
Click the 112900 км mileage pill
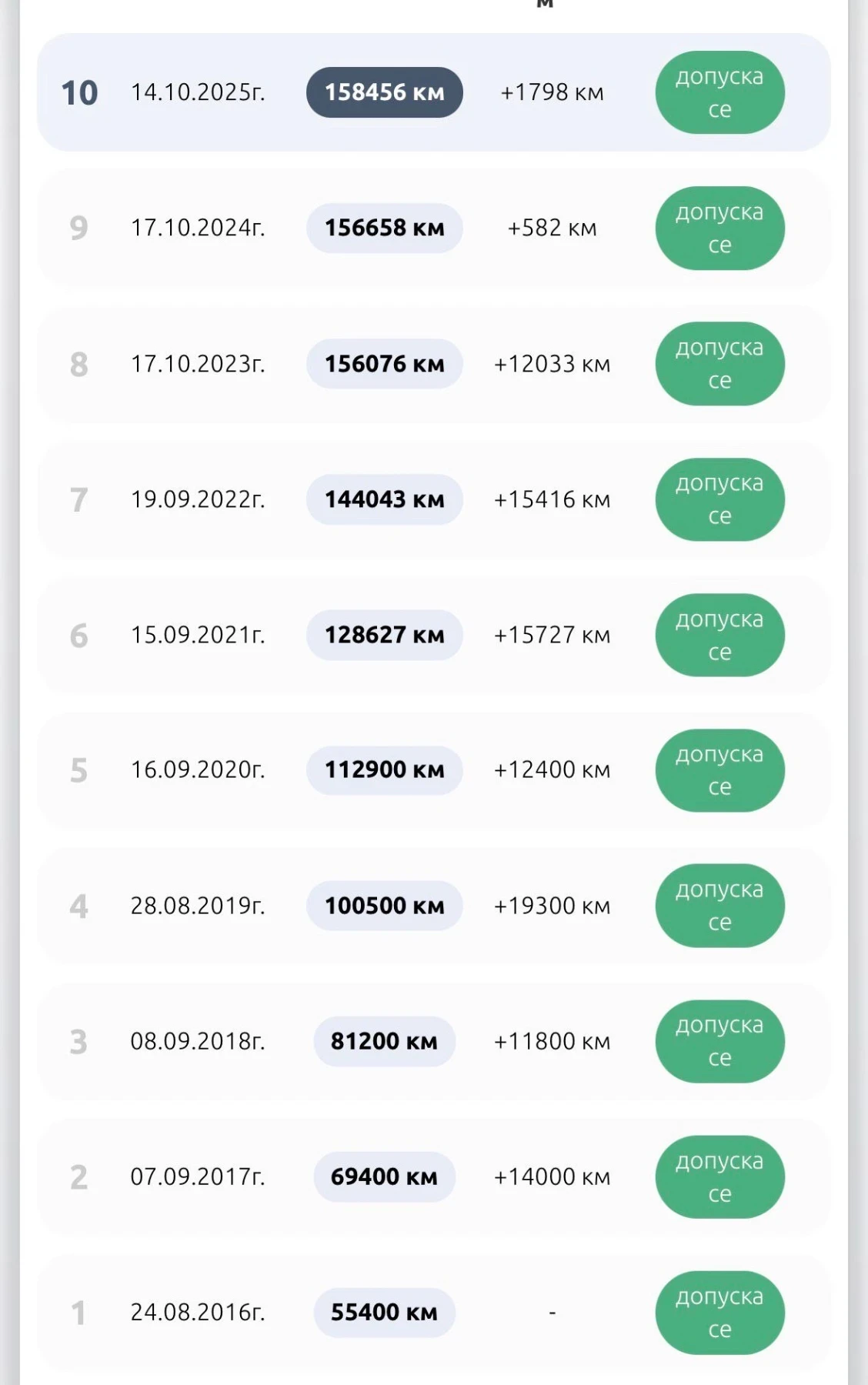click(x=385, y=769)
